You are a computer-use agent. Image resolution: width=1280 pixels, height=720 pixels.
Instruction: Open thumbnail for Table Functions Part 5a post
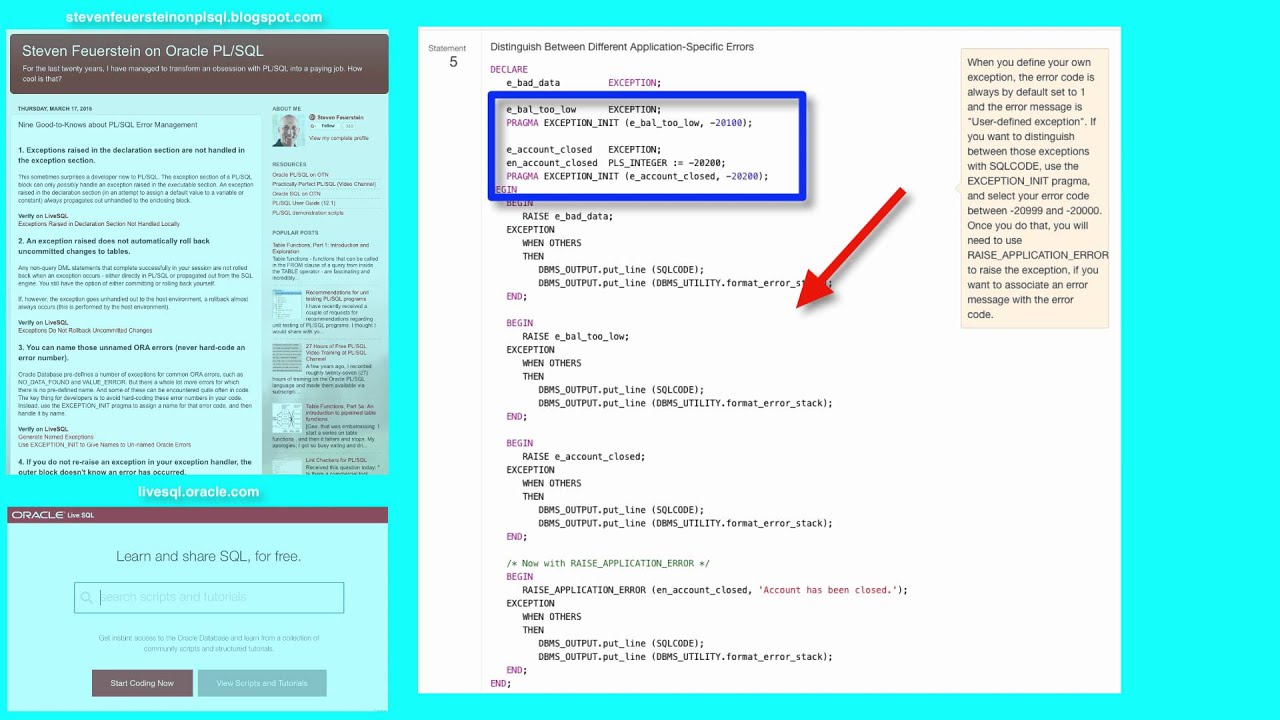click(287, 418)
